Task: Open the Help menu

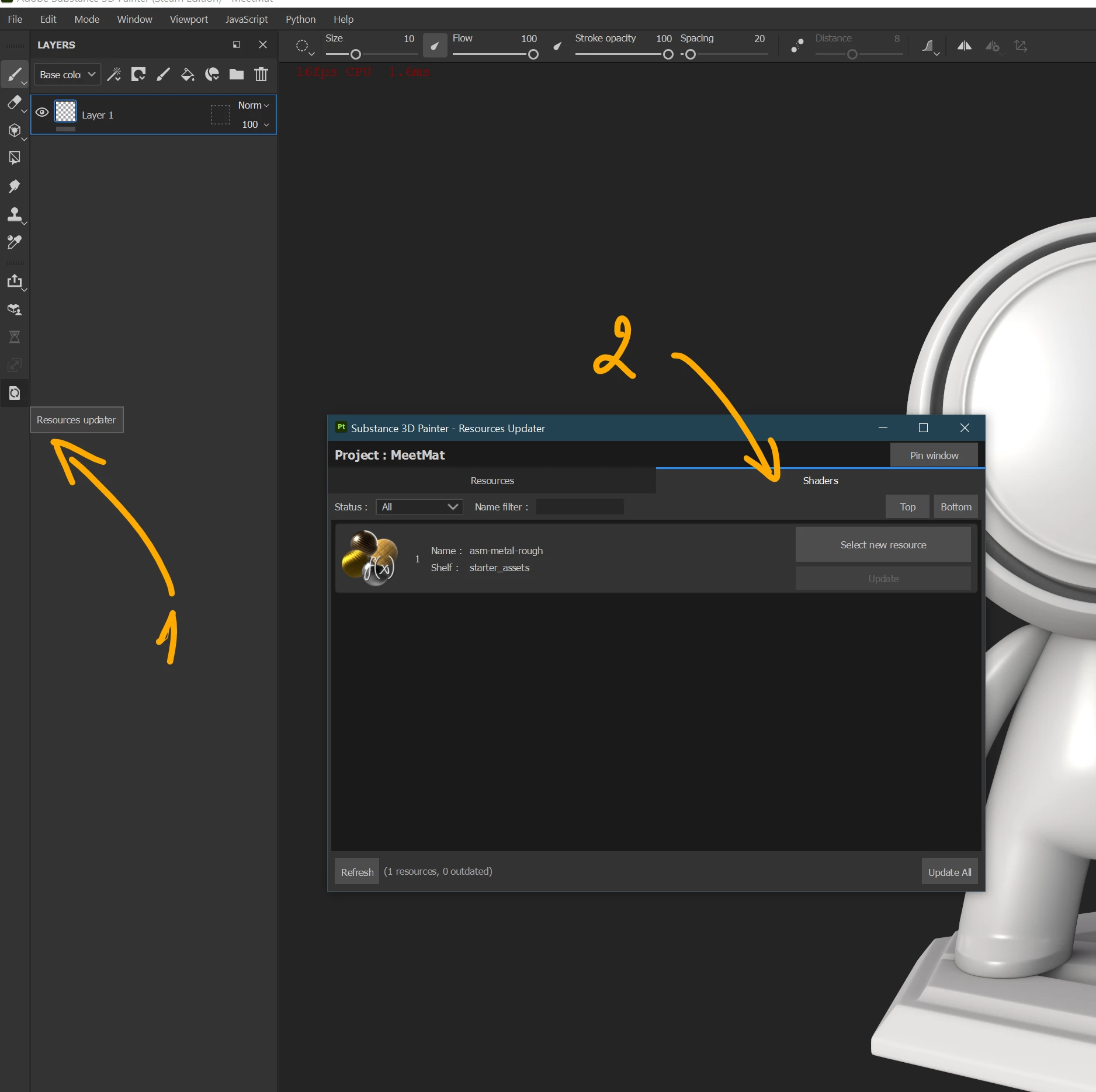Action: pos(344,19)
